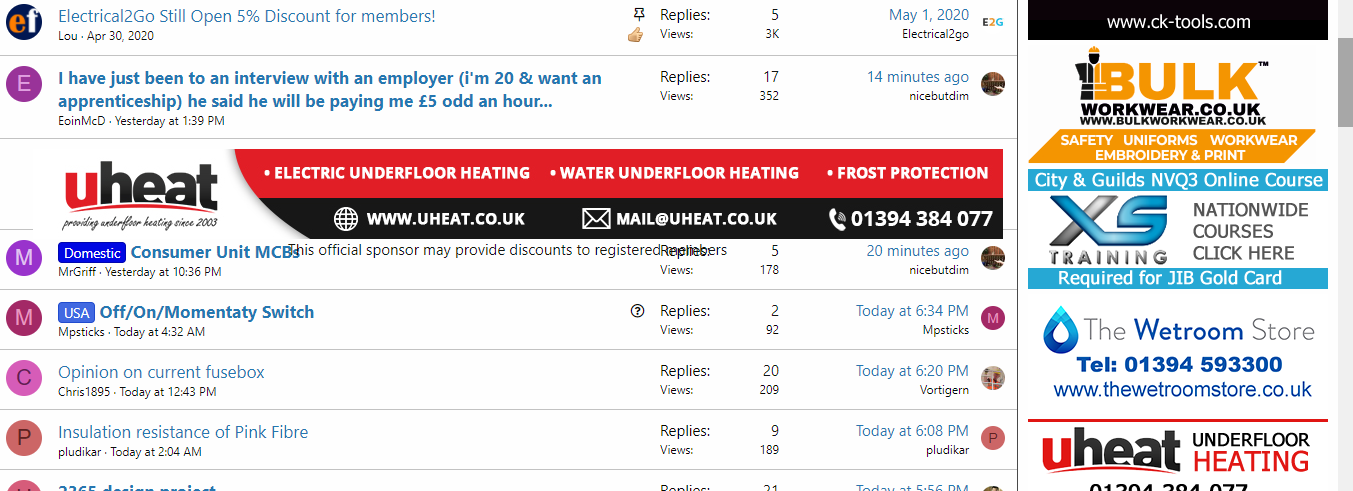Open the Opinion on current fusebox thread
The height and width of the screenshot is (491, 1353).
[161, 372]
